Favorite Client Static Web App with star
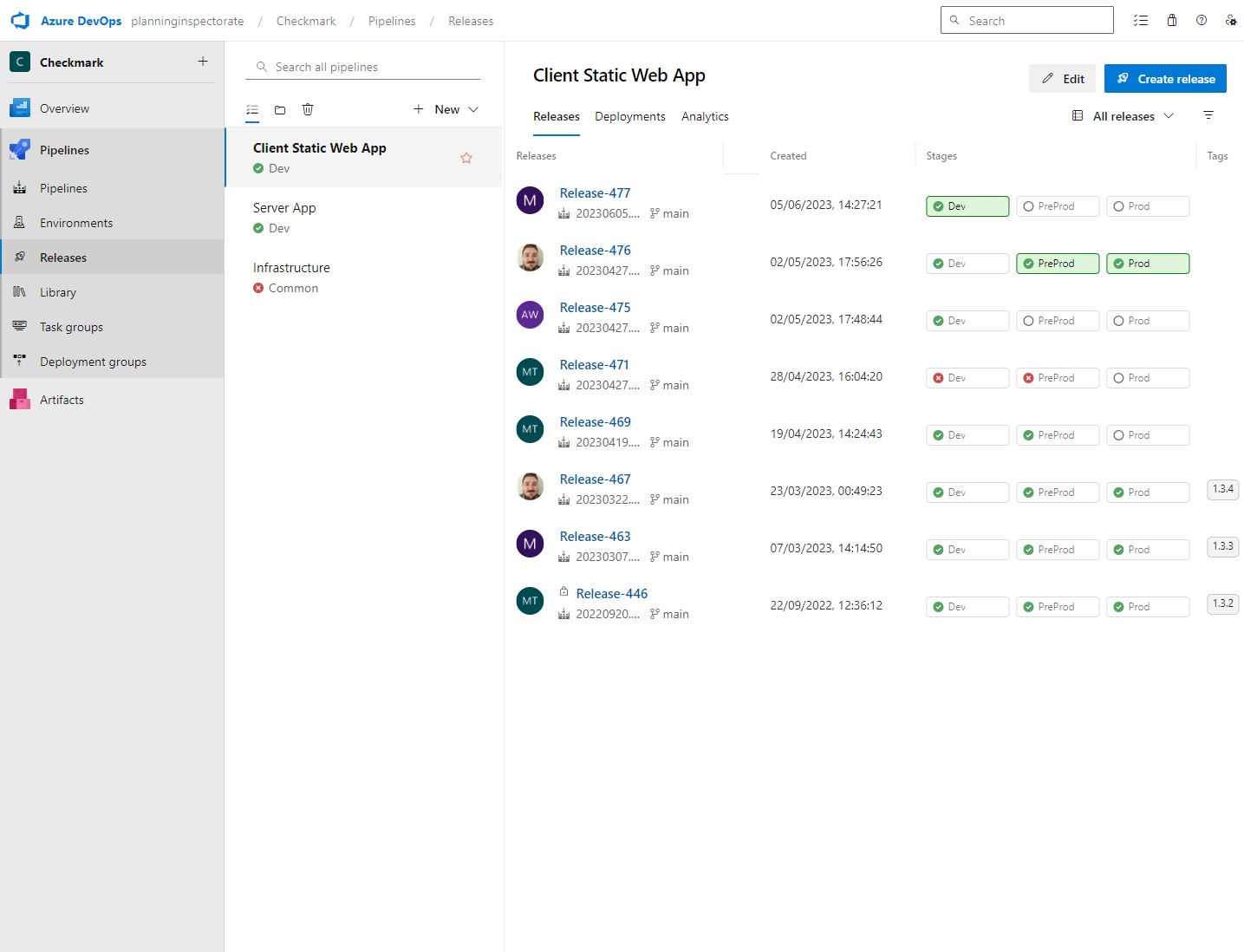The width and height of the screenshot is (1244, 952). coord(466,158)
